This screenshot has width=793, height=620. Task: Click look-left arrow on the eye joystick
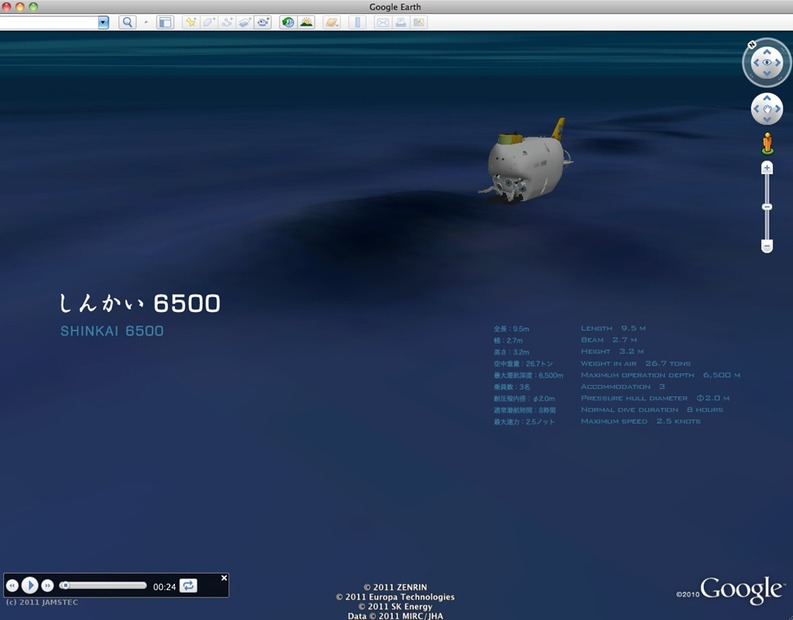point(756,63)
